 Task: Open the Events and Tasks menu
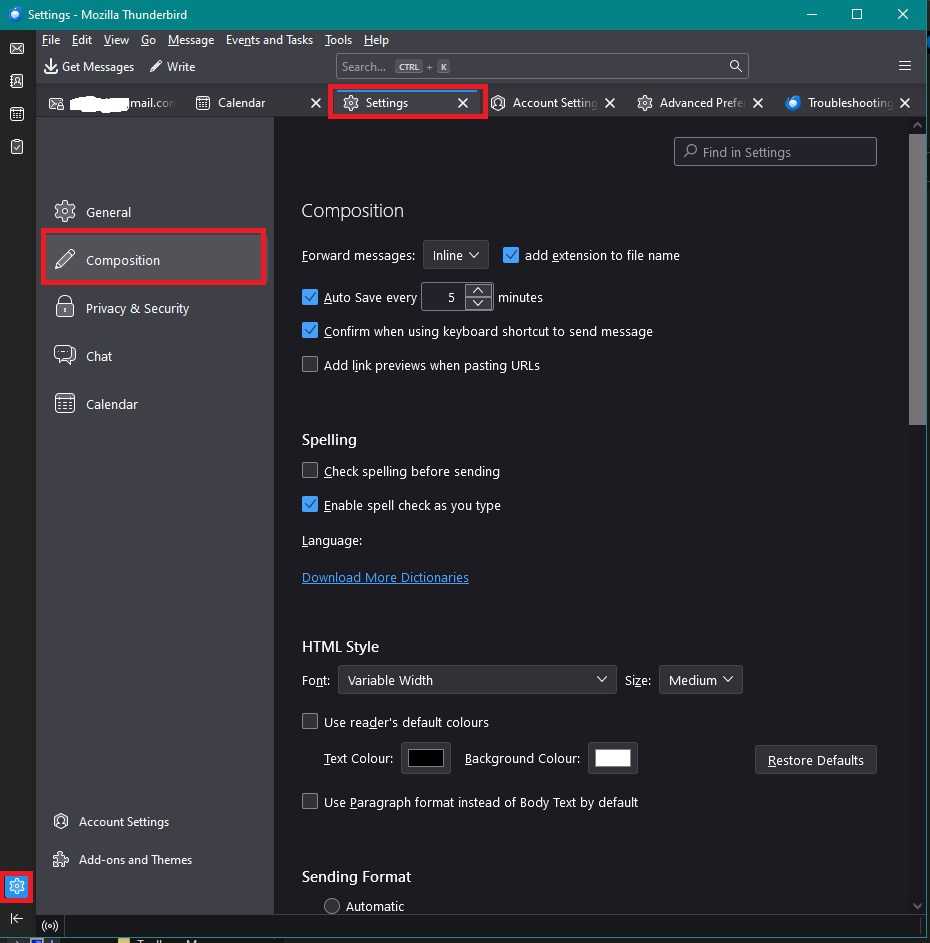(269, 40)
